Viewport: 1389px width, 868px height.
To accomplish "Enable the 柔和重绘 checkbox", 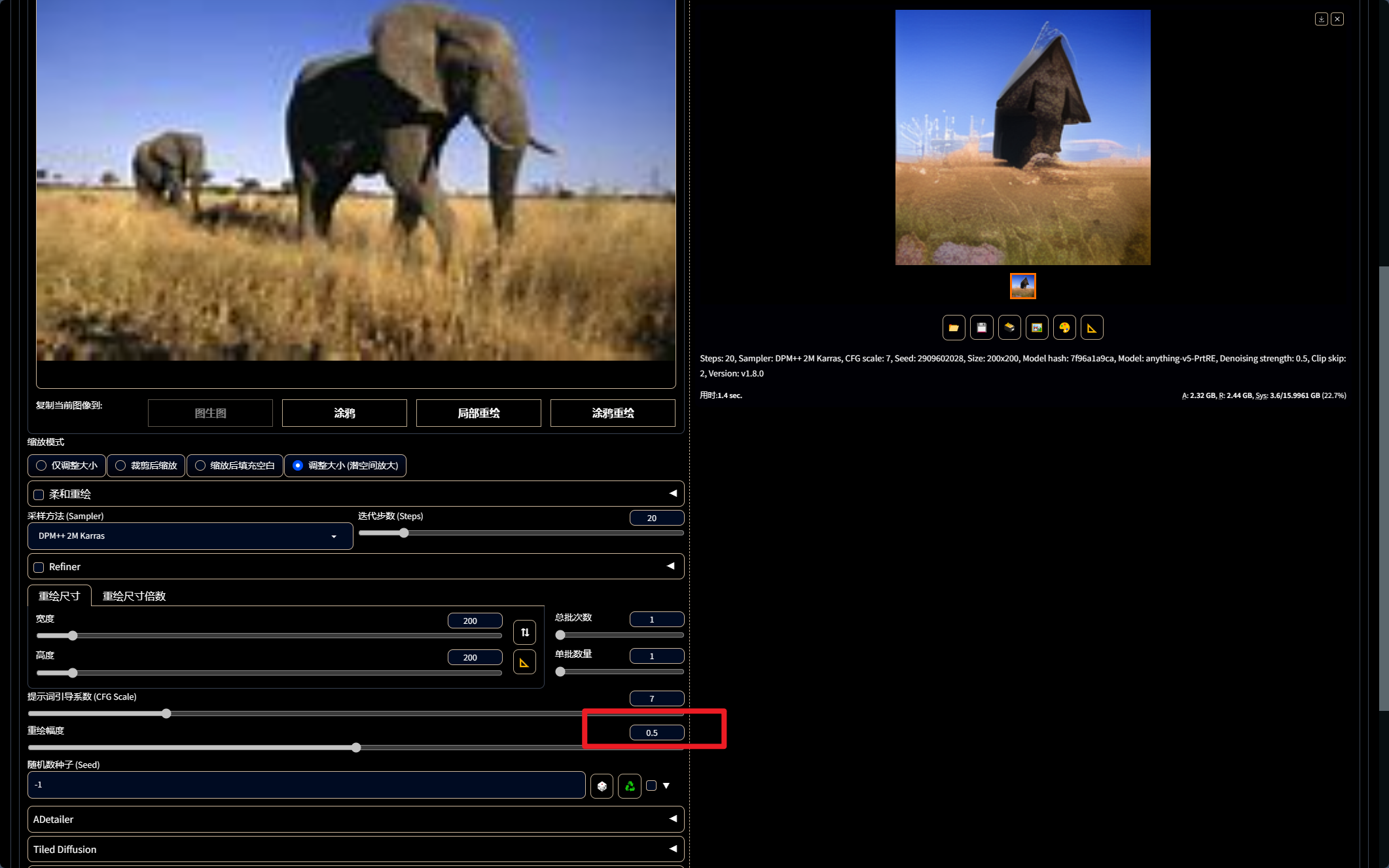I will tap(39, 495).
